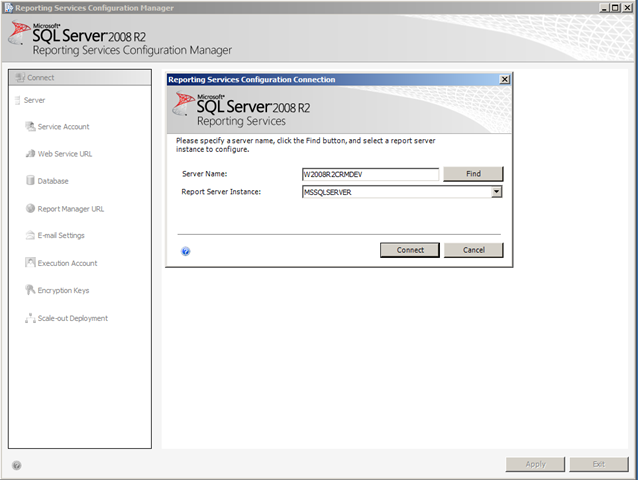Click the Execution Account icon
This screenshot has width=638, height=480.
point(30,262)
